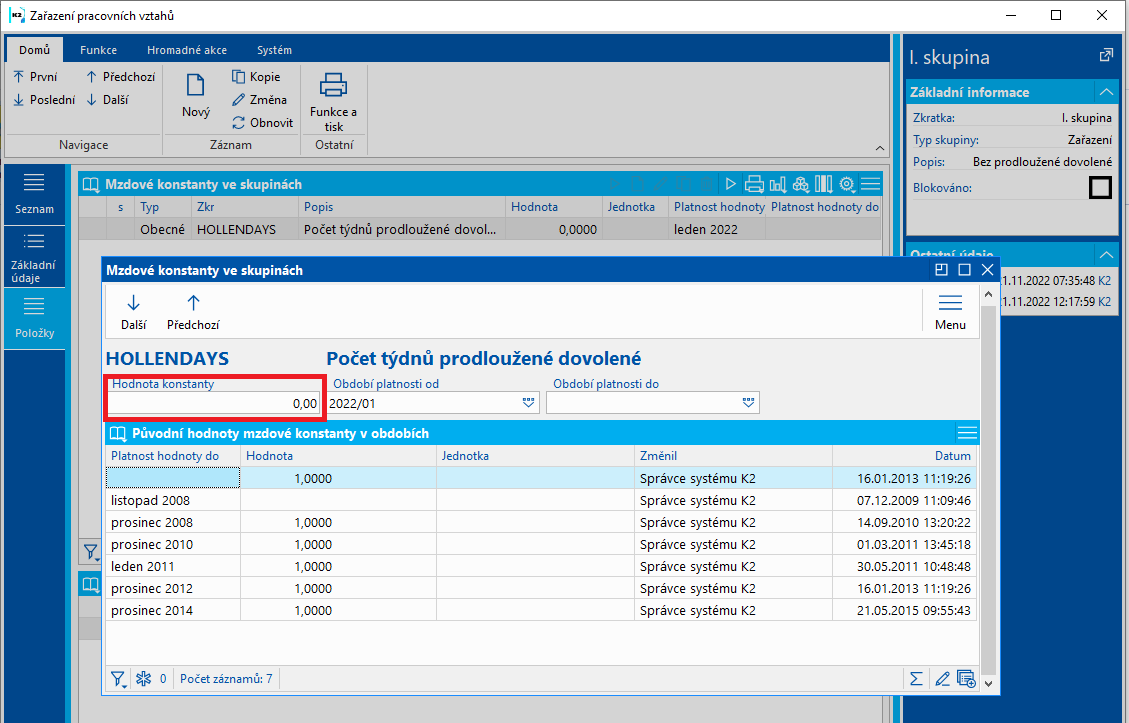1129x723 pixels.
Task: Open the Hromadné akce tab
Action: [186, 50]
